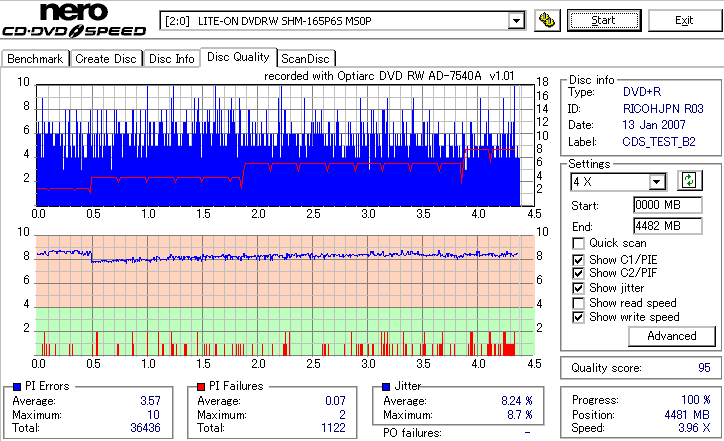724x441 pixels.
Task: Click the Start button
Action: pos(604,21)
